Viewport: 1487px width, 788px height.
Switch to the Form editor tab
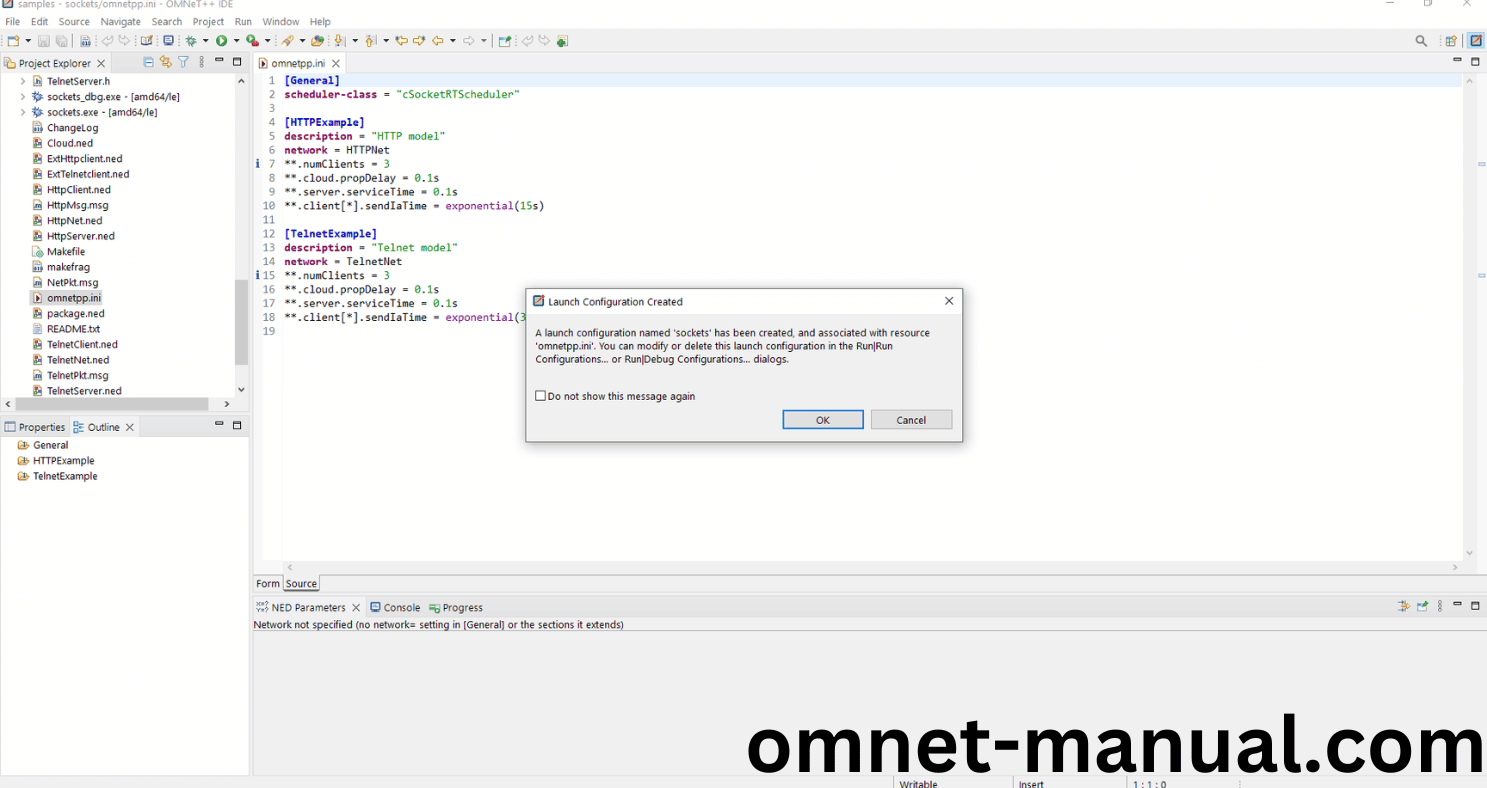pyautogui.click(x=268, y=584)
